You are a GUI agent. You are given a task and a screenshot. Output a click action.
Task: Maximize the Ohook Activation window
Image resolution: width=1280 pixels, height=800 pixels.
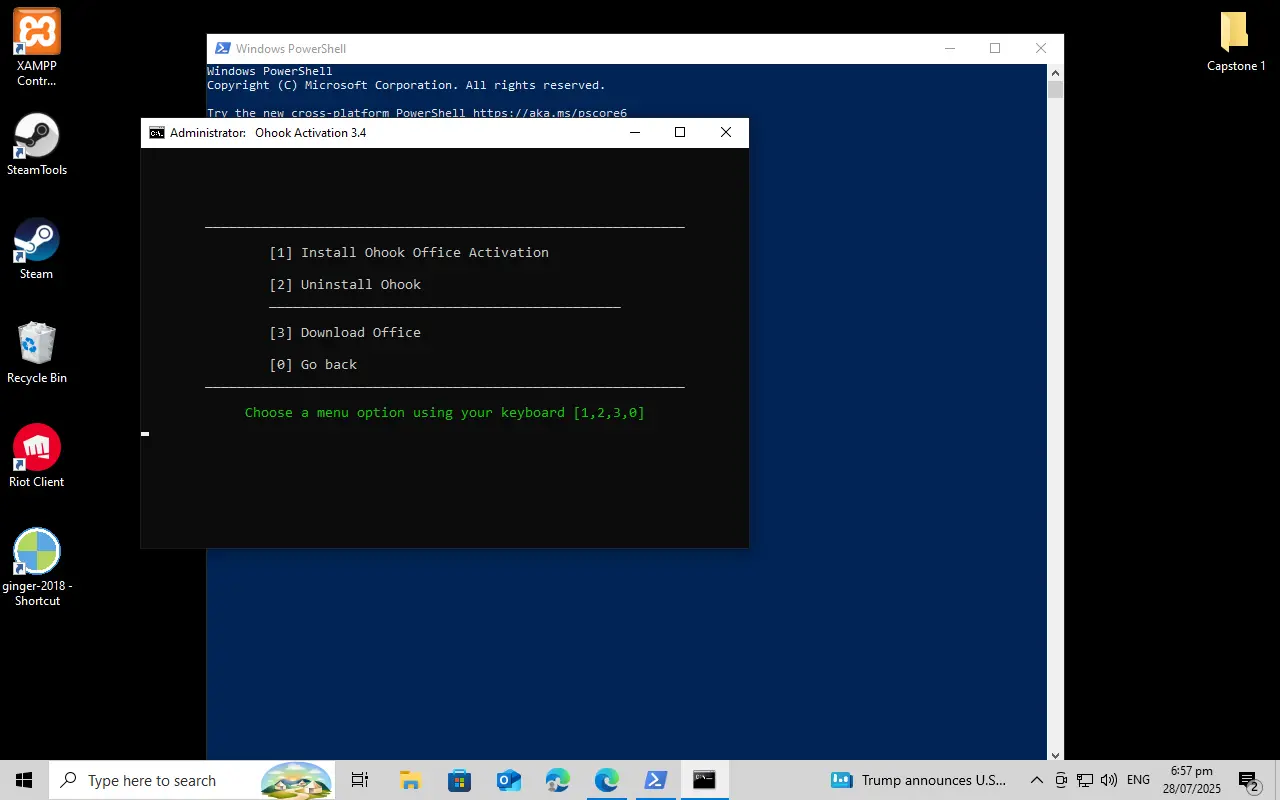click(680, 133)
